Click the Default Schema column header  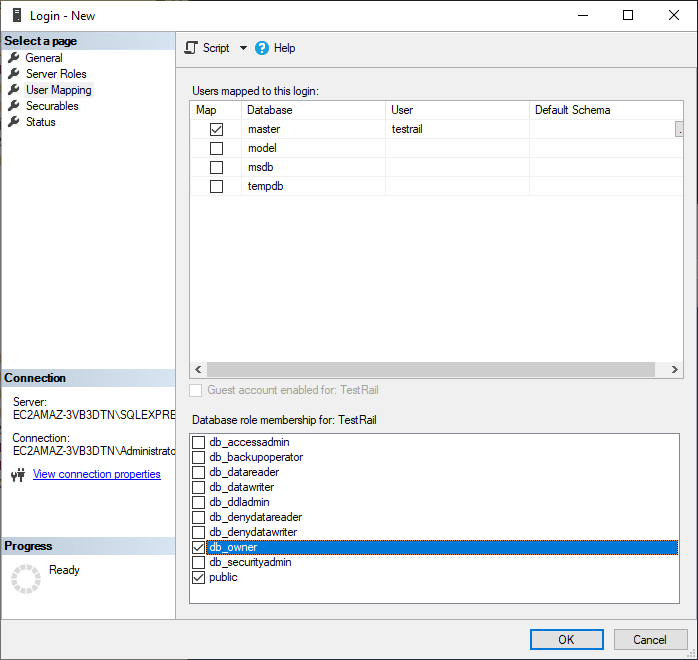pos(572,110)
